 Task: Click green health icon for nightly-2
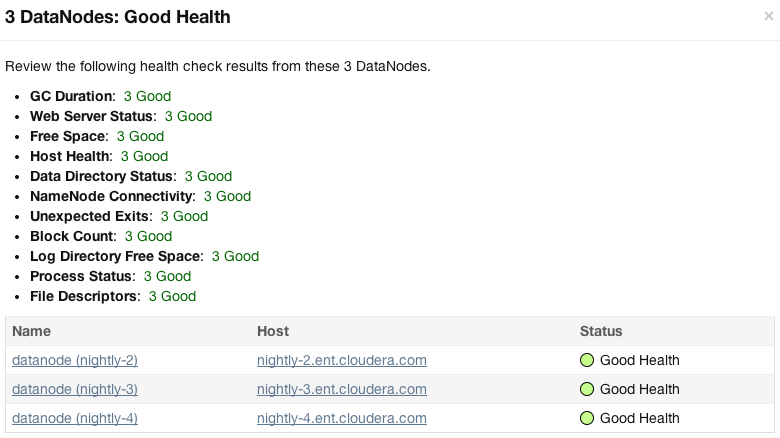point(587,360)
